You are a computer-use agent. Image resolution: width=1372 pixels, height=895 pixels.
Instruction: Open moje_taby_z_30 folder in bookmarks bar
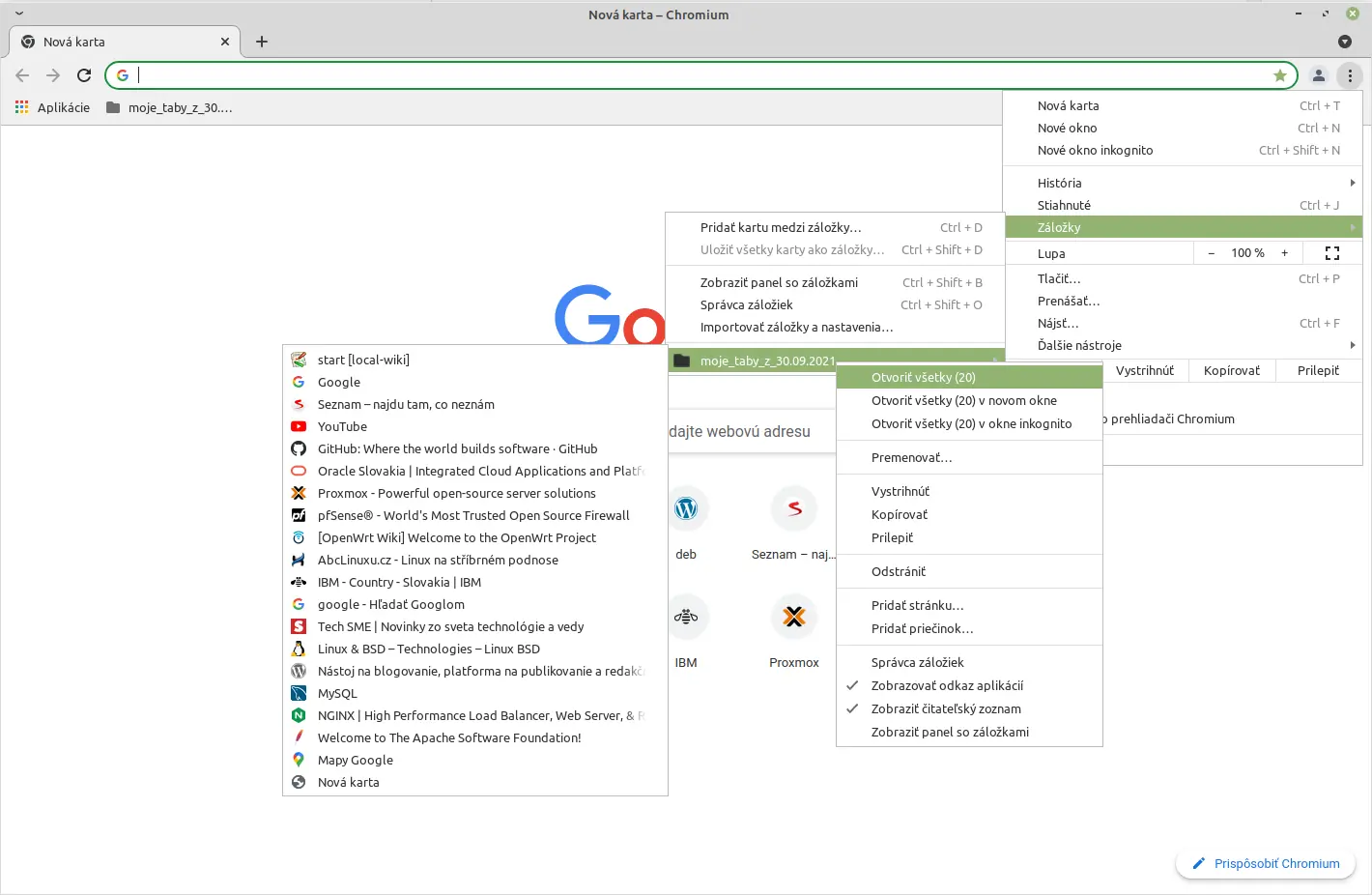tap(169, 107)
